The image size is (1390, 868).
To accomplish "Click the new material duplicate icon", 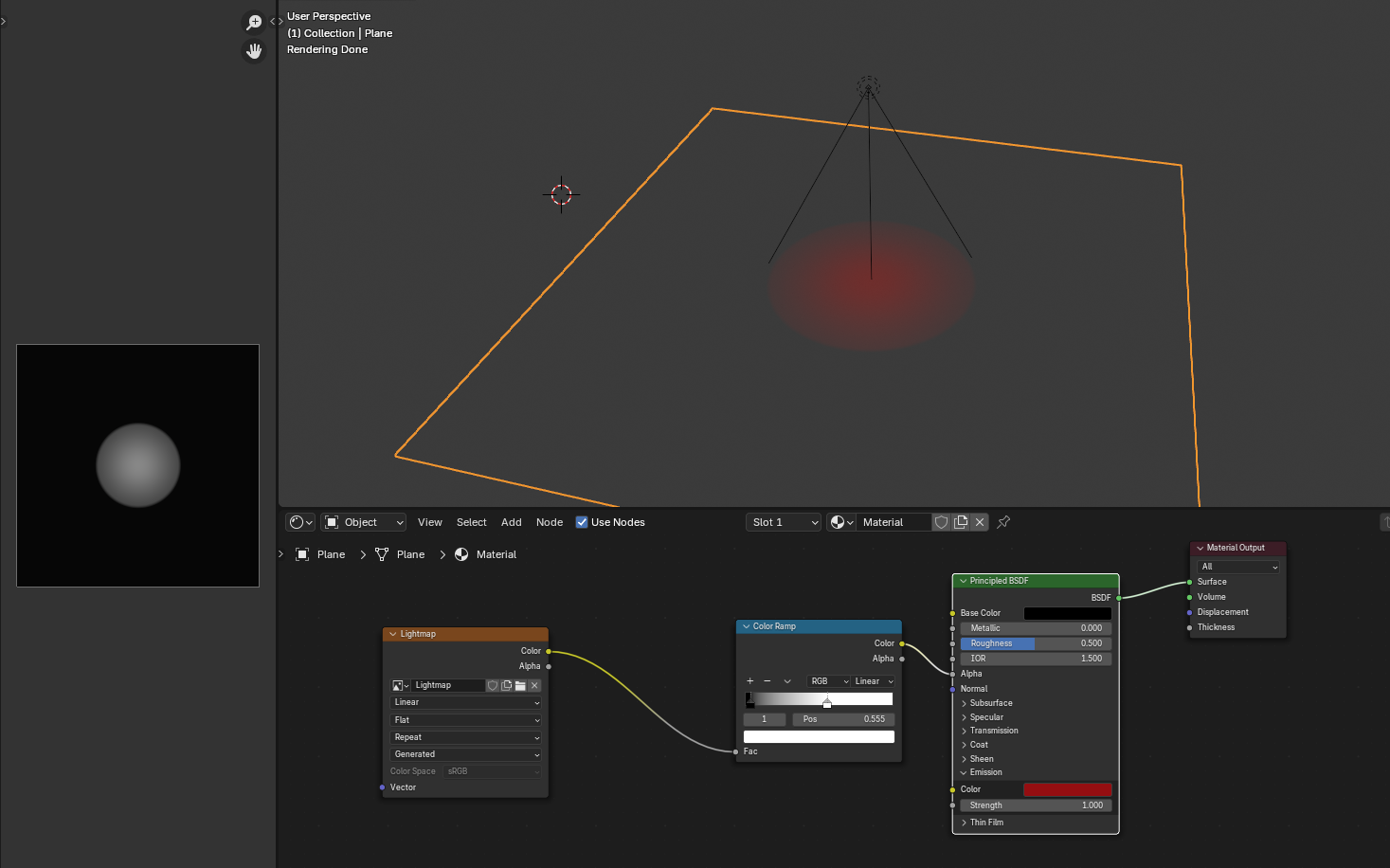I will tap(961, 522).
